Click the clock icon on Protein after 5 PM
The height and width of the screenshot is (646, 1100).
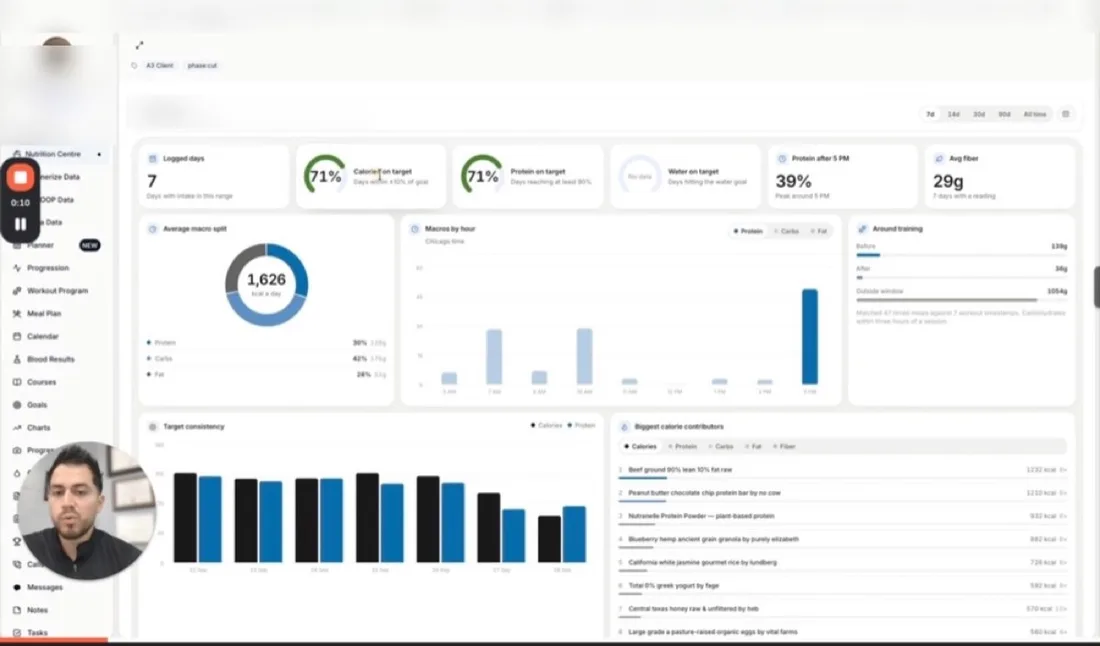(x=782, y=159)
